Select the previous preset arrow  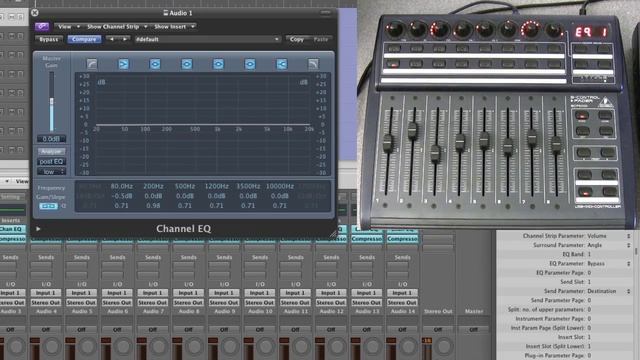coord(112,39)
